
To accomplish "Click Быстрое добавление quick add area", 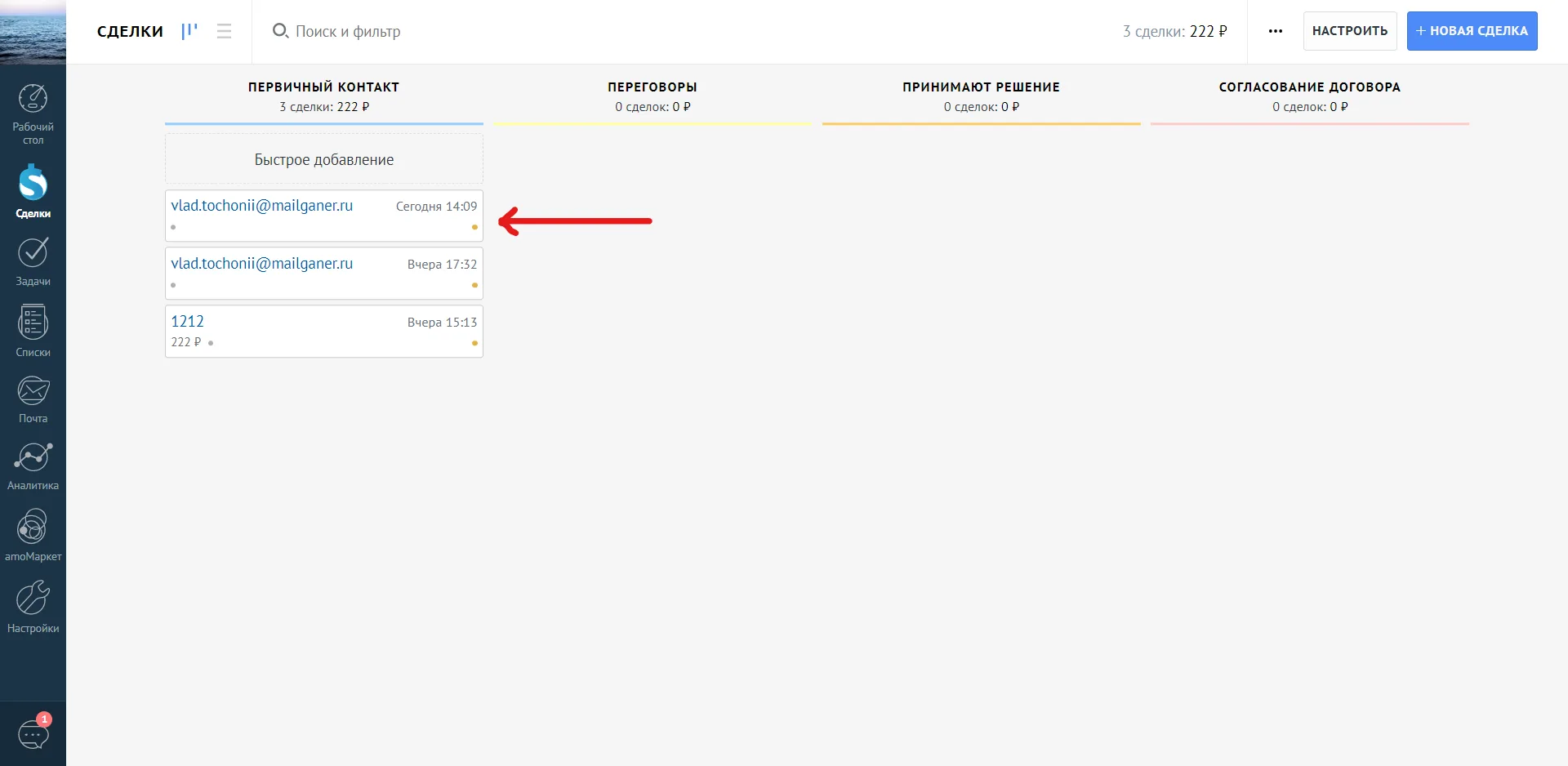I will [x=324, y=159].
